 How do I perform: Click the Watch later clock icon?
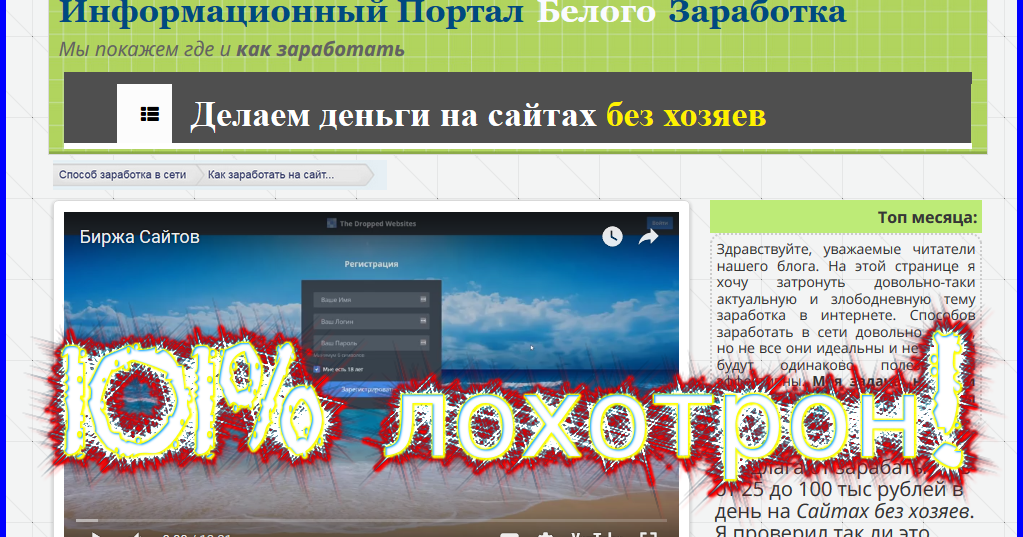coord(612,237)
